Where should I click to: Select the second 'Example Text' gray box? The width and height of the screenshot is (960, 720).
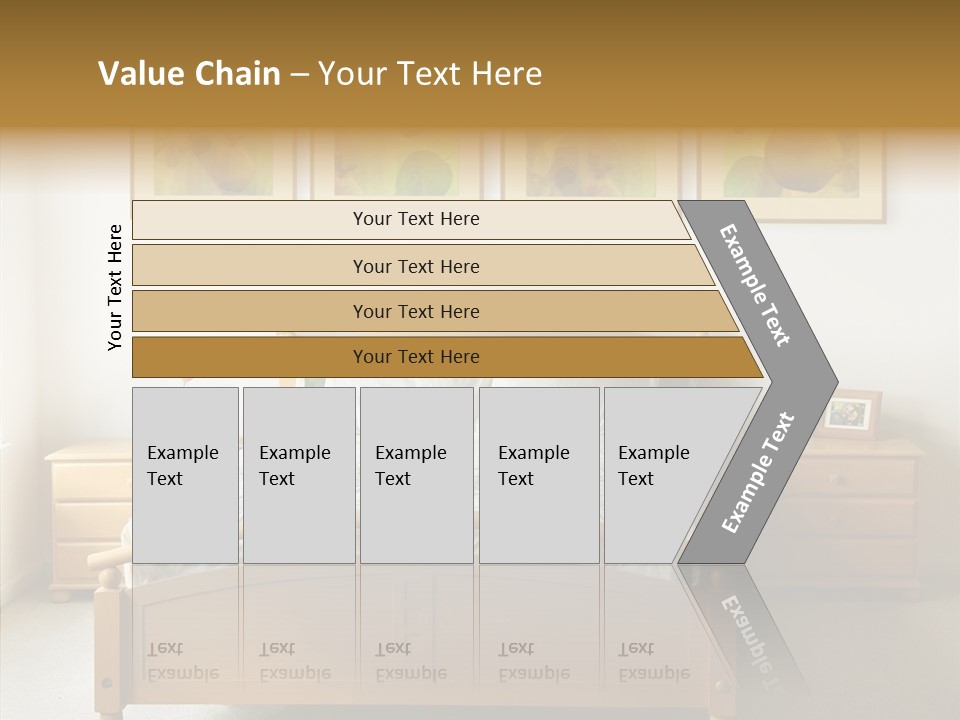click(298, 475)
